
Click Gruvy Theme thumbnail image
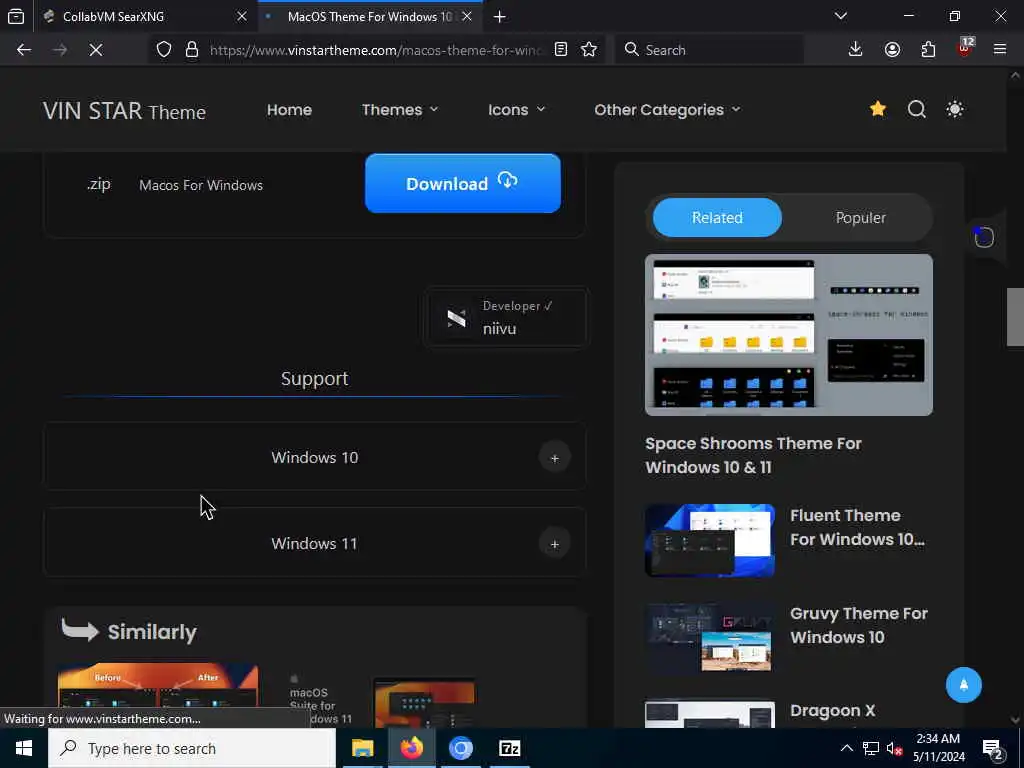(710, 638)
